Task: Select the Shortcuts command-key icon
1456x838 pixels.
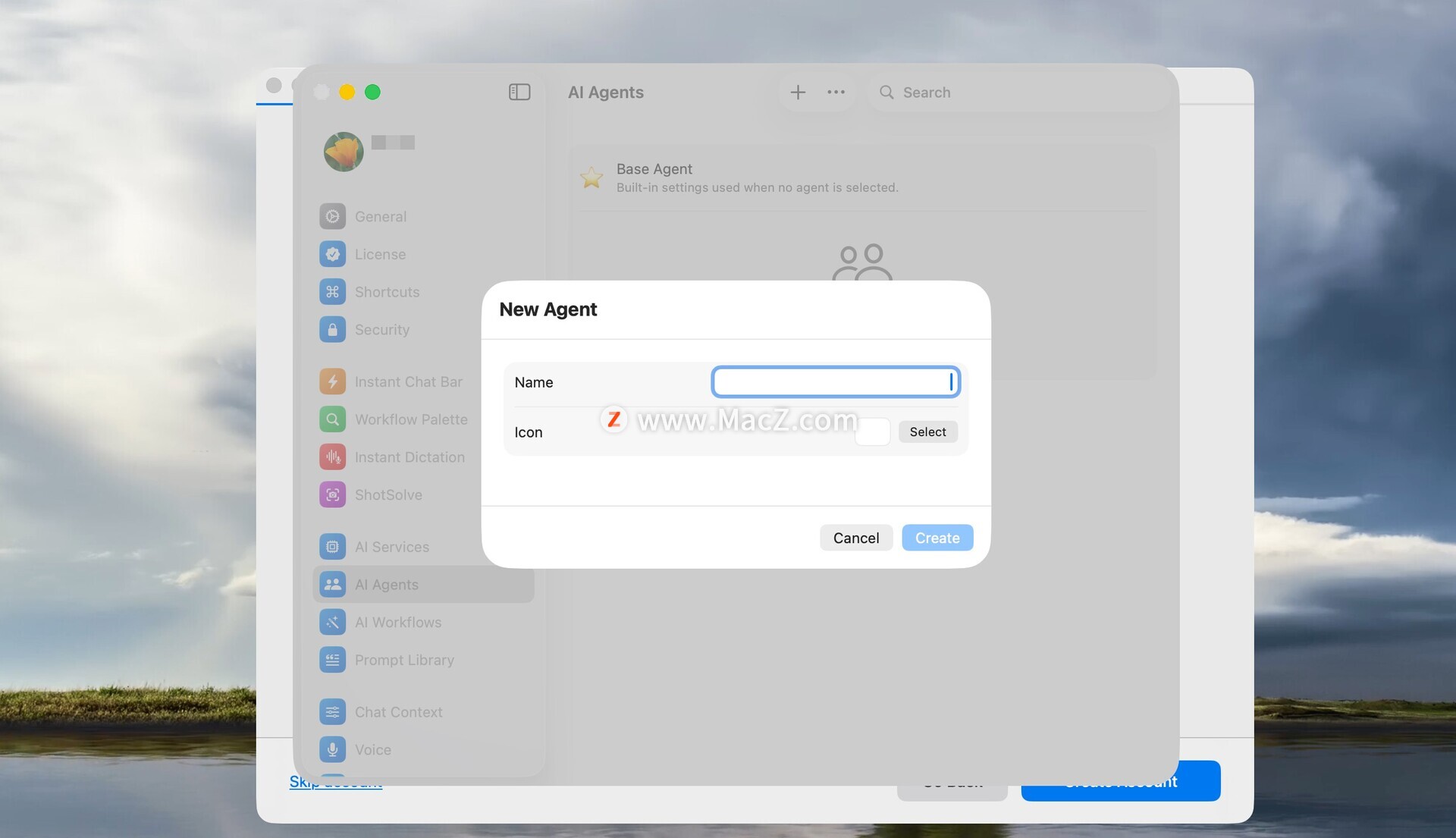Action: pos(332,292)
